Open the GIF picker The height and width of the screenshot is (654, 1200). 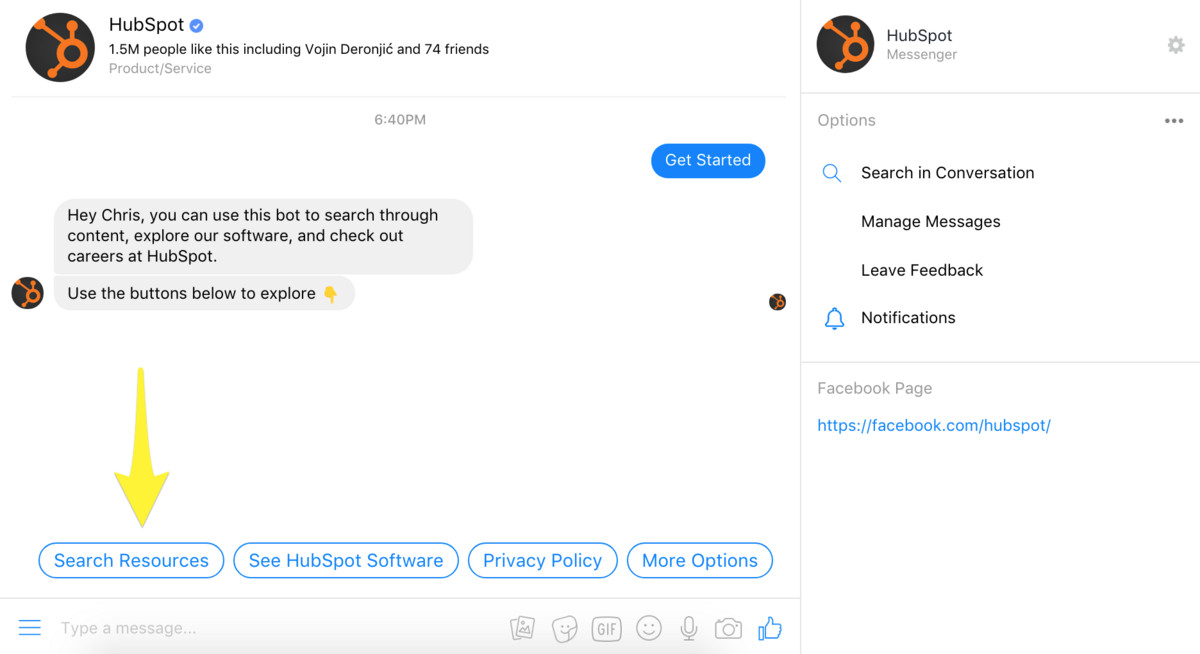coord(607,628)
